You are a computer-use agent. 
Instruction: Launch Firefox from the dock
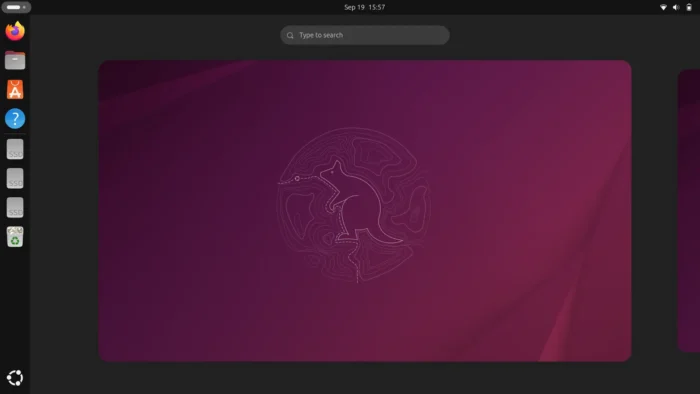click(x=15, y=31)
